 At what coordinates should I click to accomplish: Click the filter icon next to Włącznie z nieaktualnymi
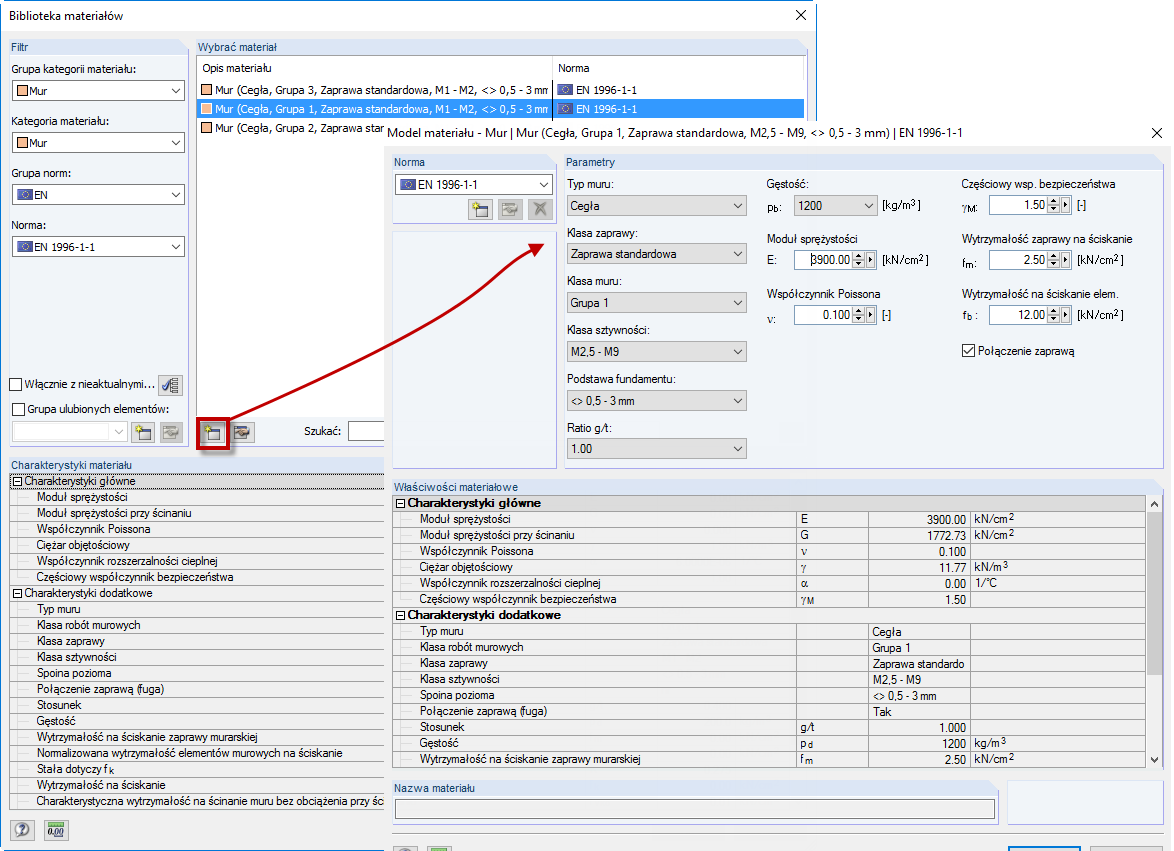click(171, 385)
